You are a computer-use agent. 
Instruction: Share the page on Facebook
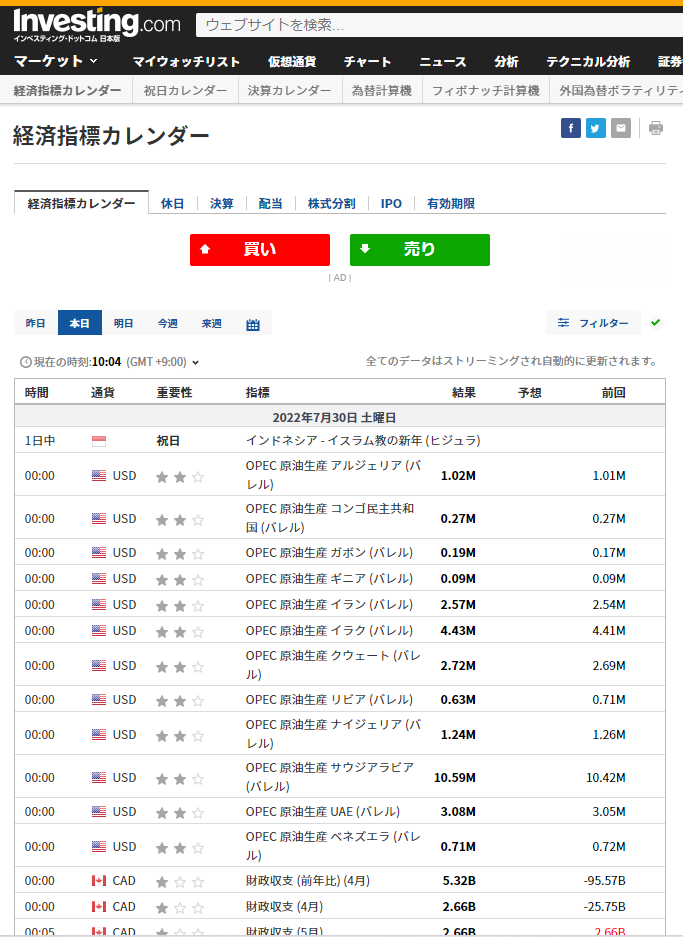tap(571, 128)
